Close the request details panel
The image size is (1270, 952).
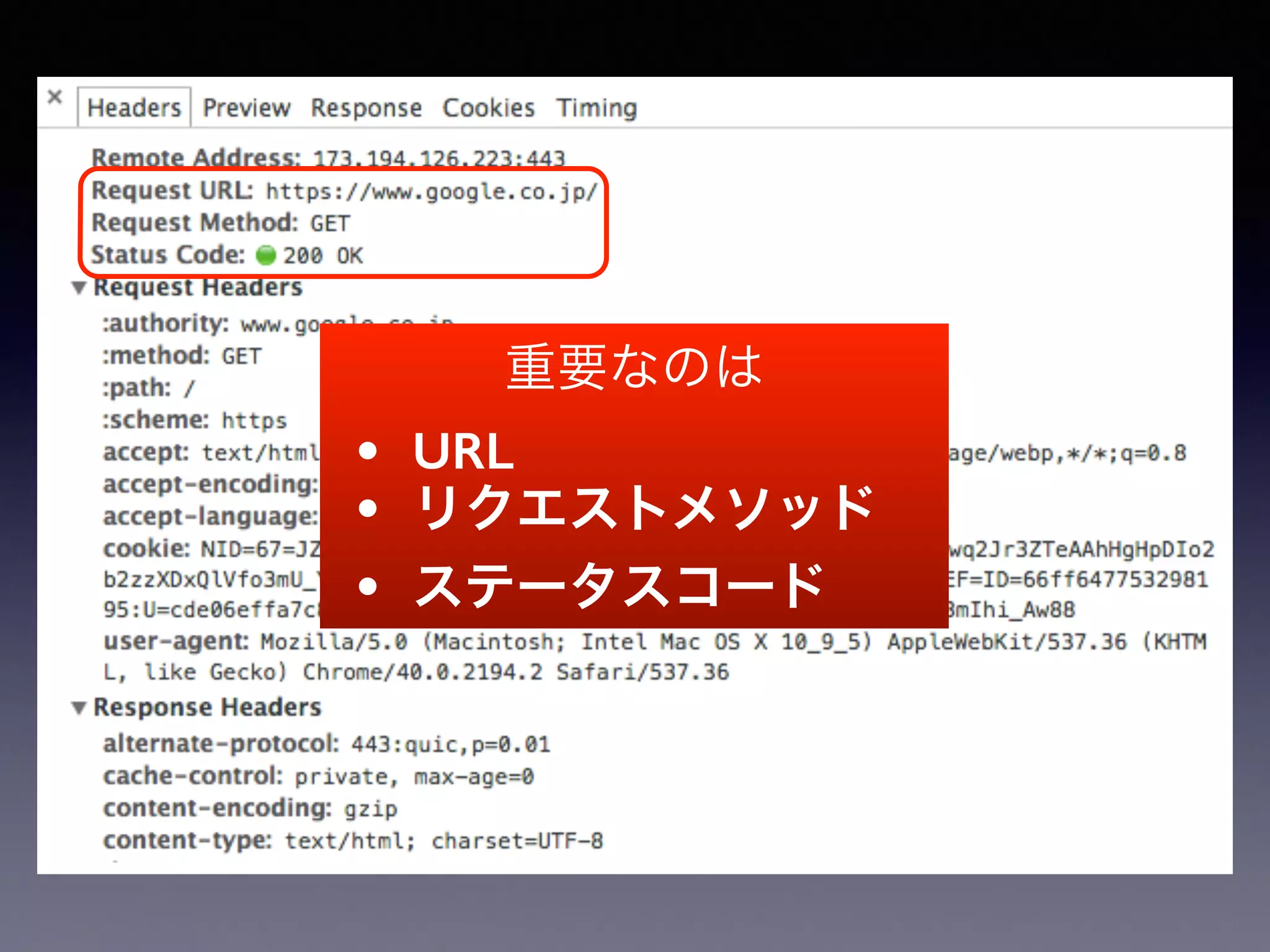tap(55, 97)
